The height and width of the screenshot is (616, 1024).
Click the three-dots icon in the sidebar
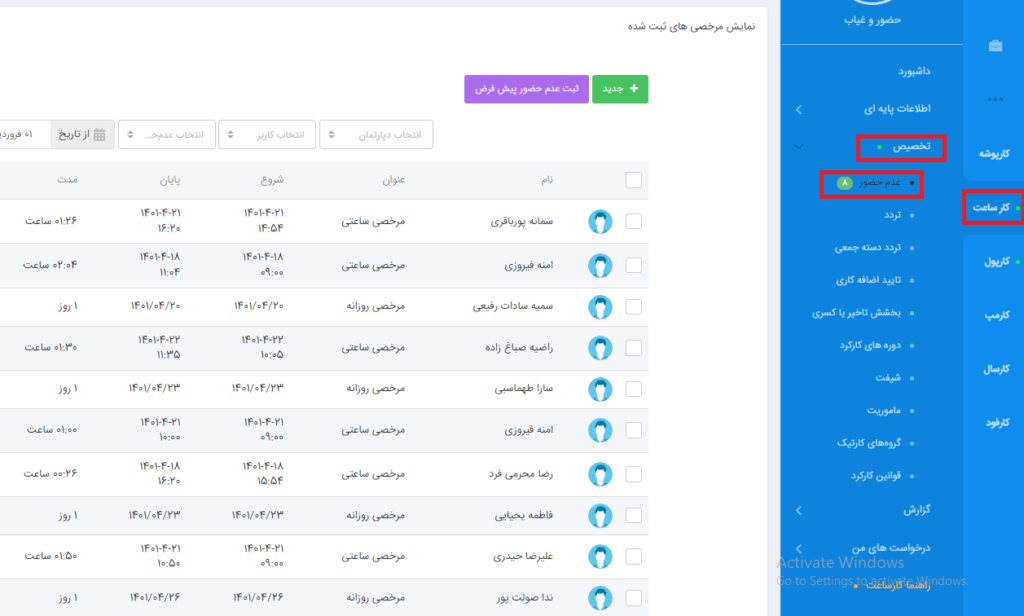994,99
